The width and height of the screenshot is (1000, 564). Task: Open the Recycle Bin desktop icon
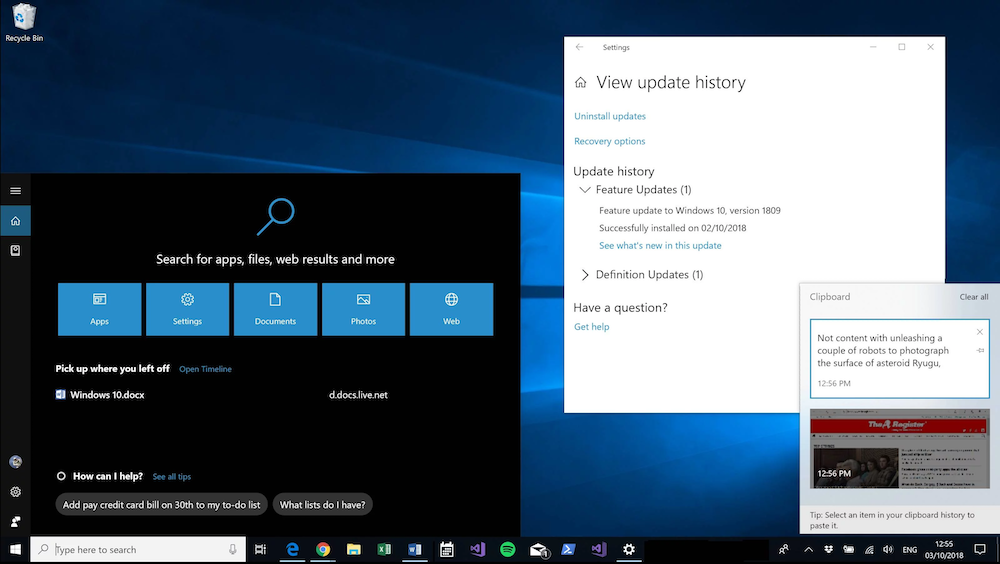coord(24,23)
